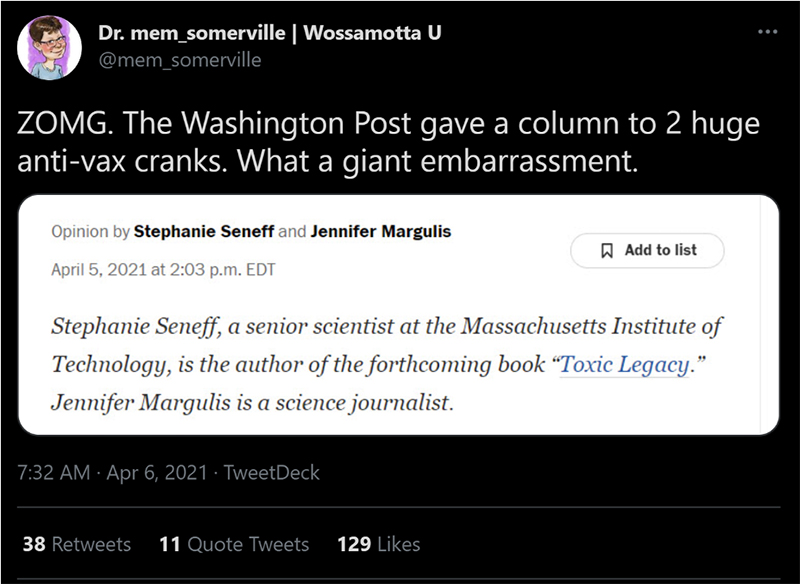This screenshot has height=584, width=800.
Task: Click the @mem_somerville handle
Action: click(x=180, y=60)
